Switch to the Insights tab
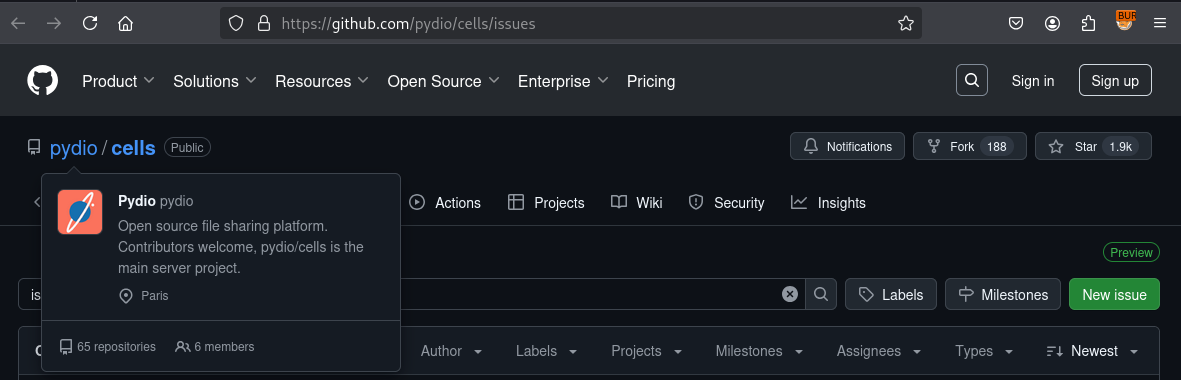Image resolution: width=1181 pixels, height=380 pixels. click(828, 202)
